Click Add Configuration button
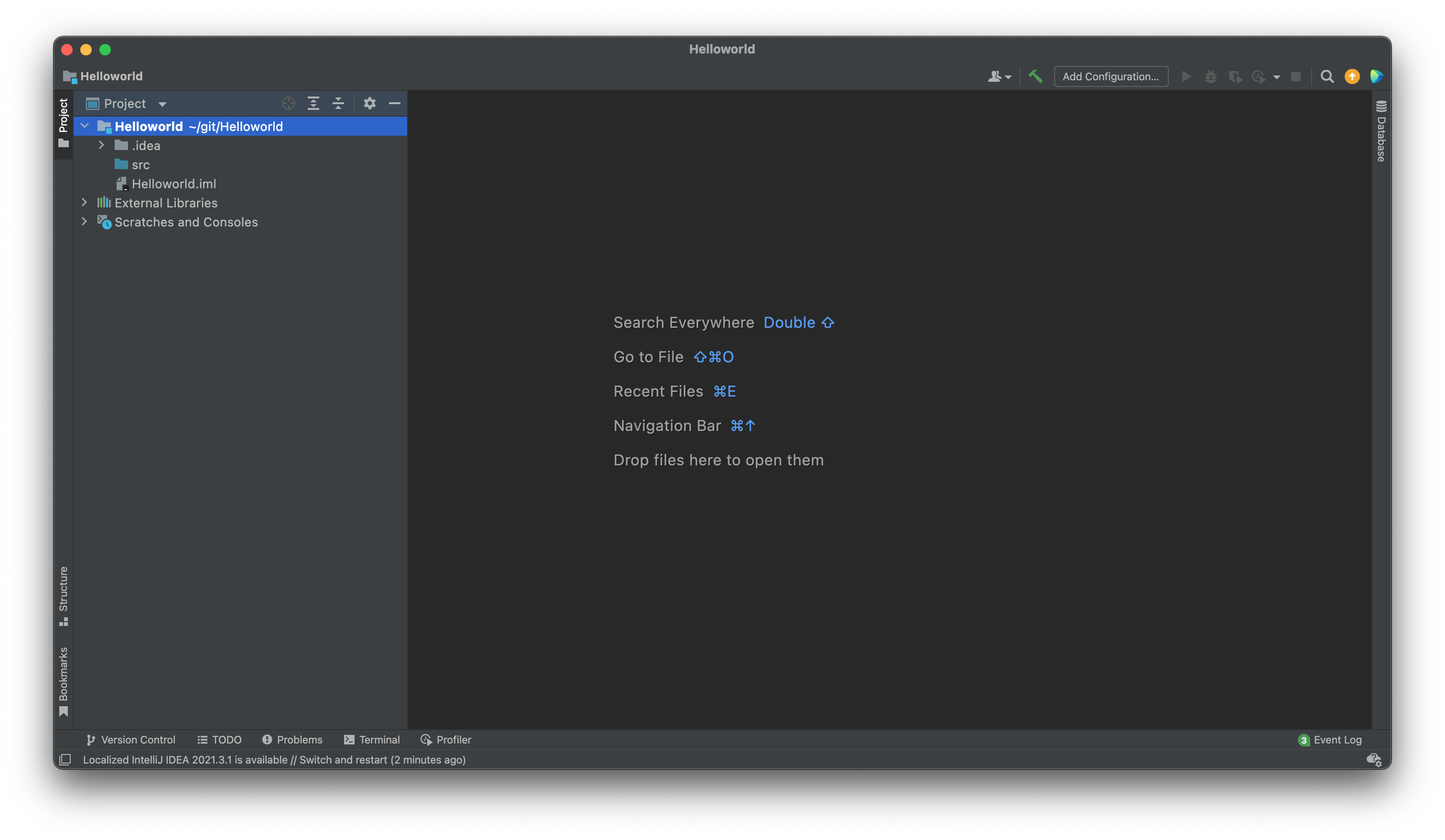Image resolution: width=1445 pixels, height=840 pixels. 1110,76
